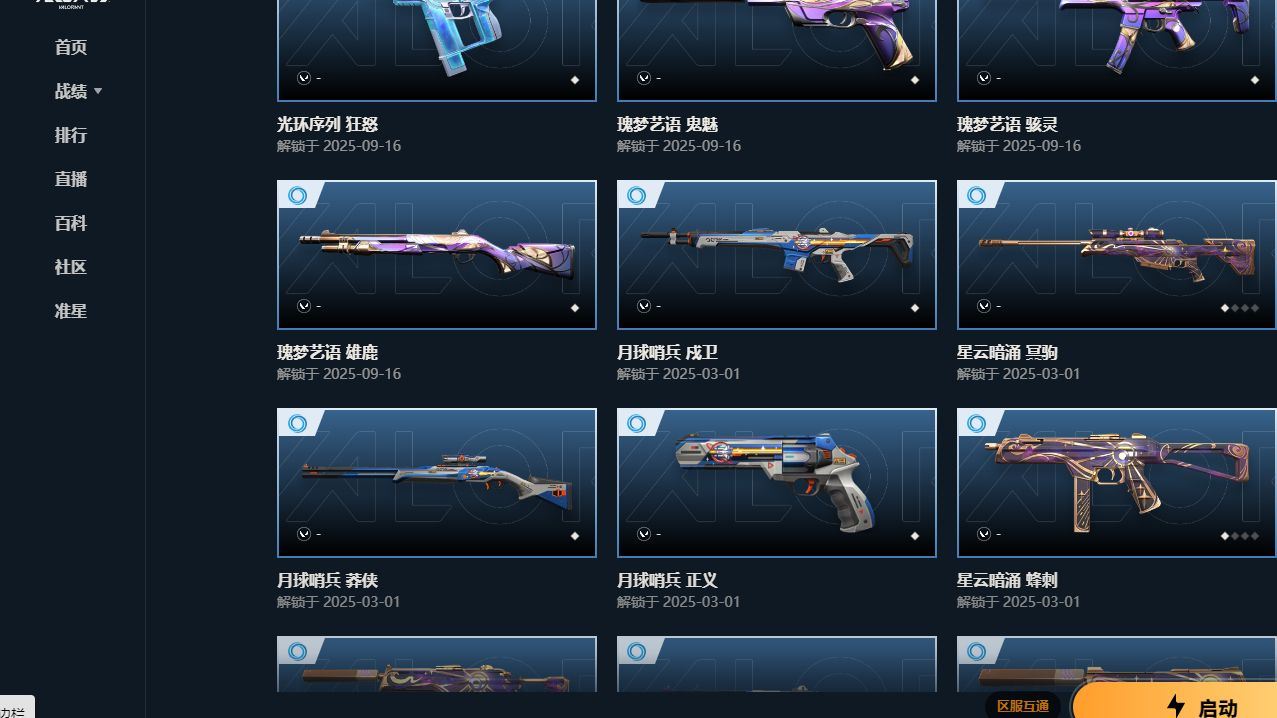Click the Valorant points icon on 月球哨兵 正义
The height and width of the screenshot is (718, 1277).
[x=644, y=534]
